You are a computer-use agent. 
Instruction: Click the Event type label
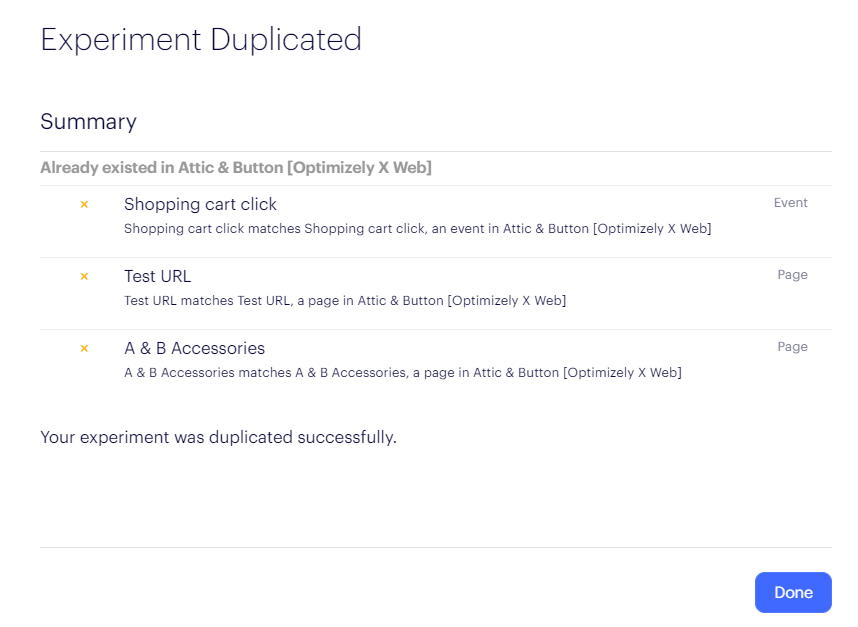click(790, 202)
